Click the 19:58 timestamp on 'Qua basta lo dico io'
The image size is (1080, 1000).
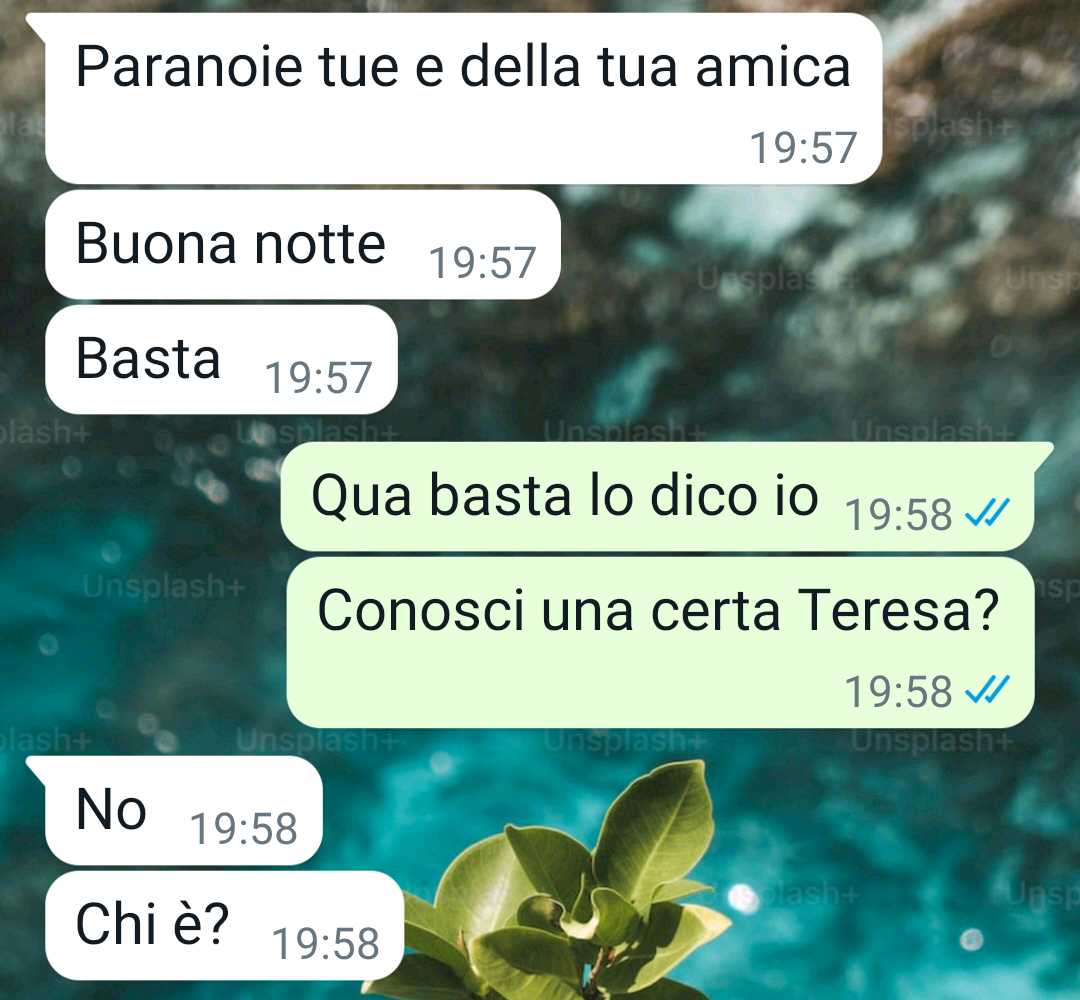coord(899,514)
